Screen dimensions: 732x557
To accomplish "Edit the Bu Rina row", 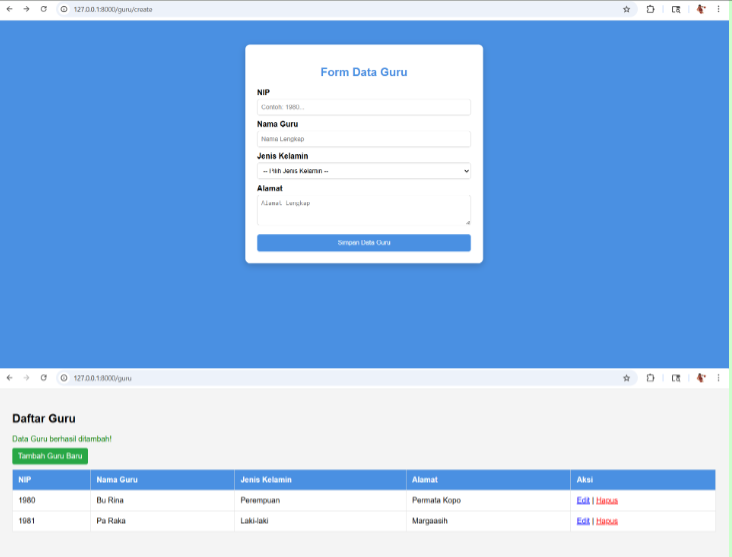I will tap(583, 500).
